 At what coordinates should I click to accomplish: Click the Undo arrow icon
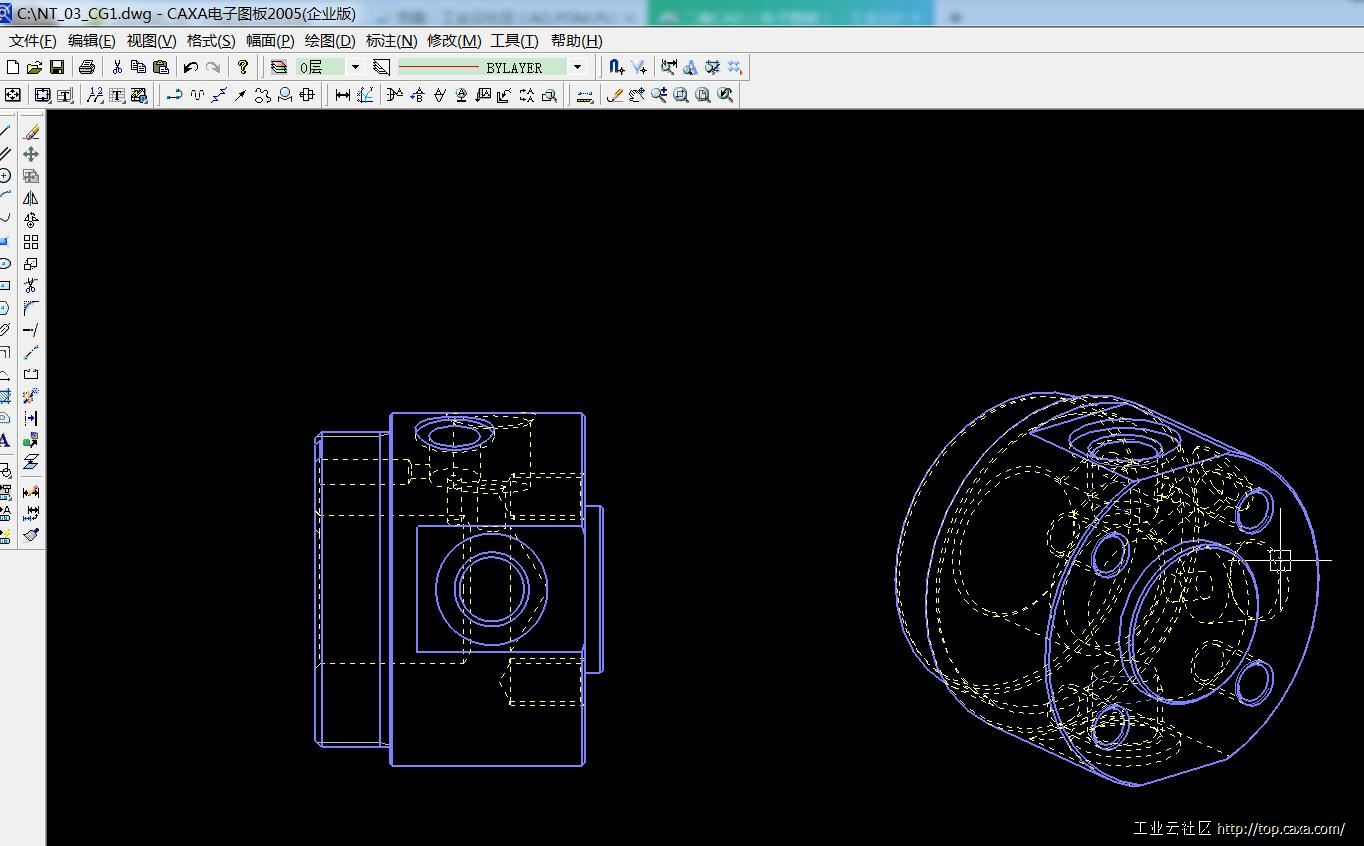[190, 67]
